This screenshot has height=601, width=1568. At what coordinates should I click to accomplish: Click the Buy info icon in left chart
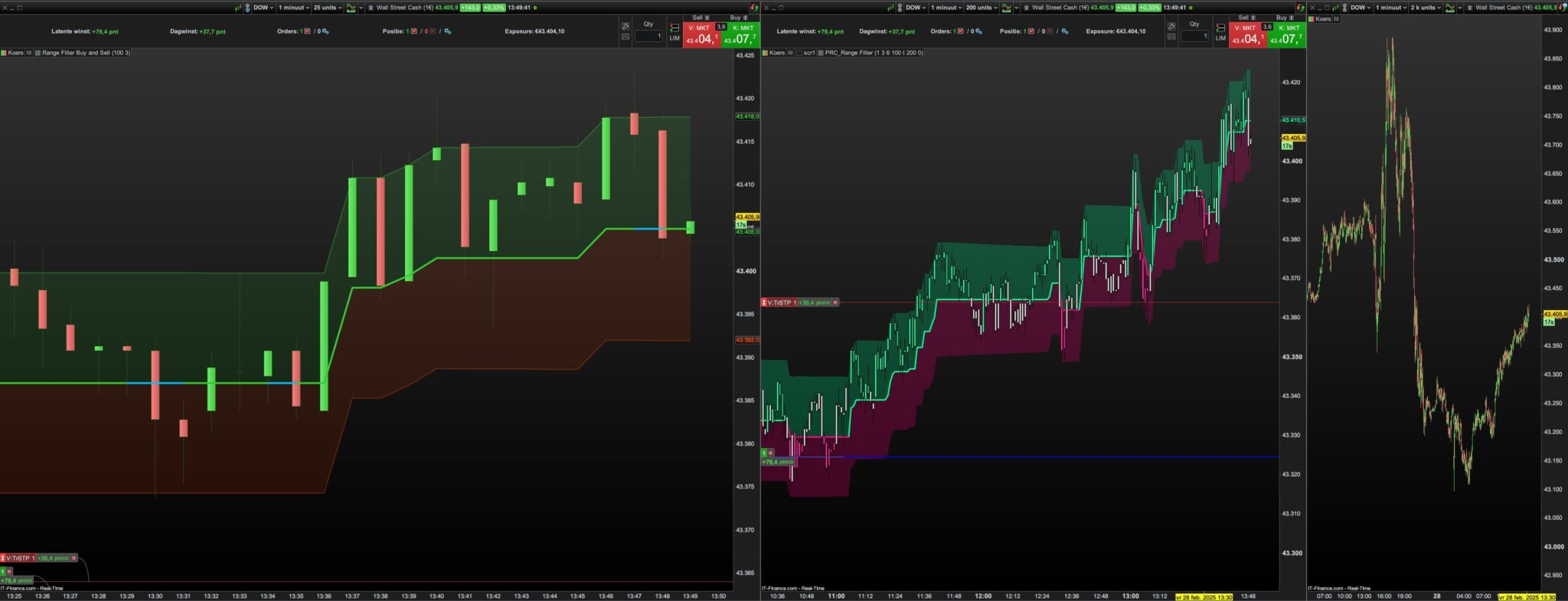click(744, 18)
